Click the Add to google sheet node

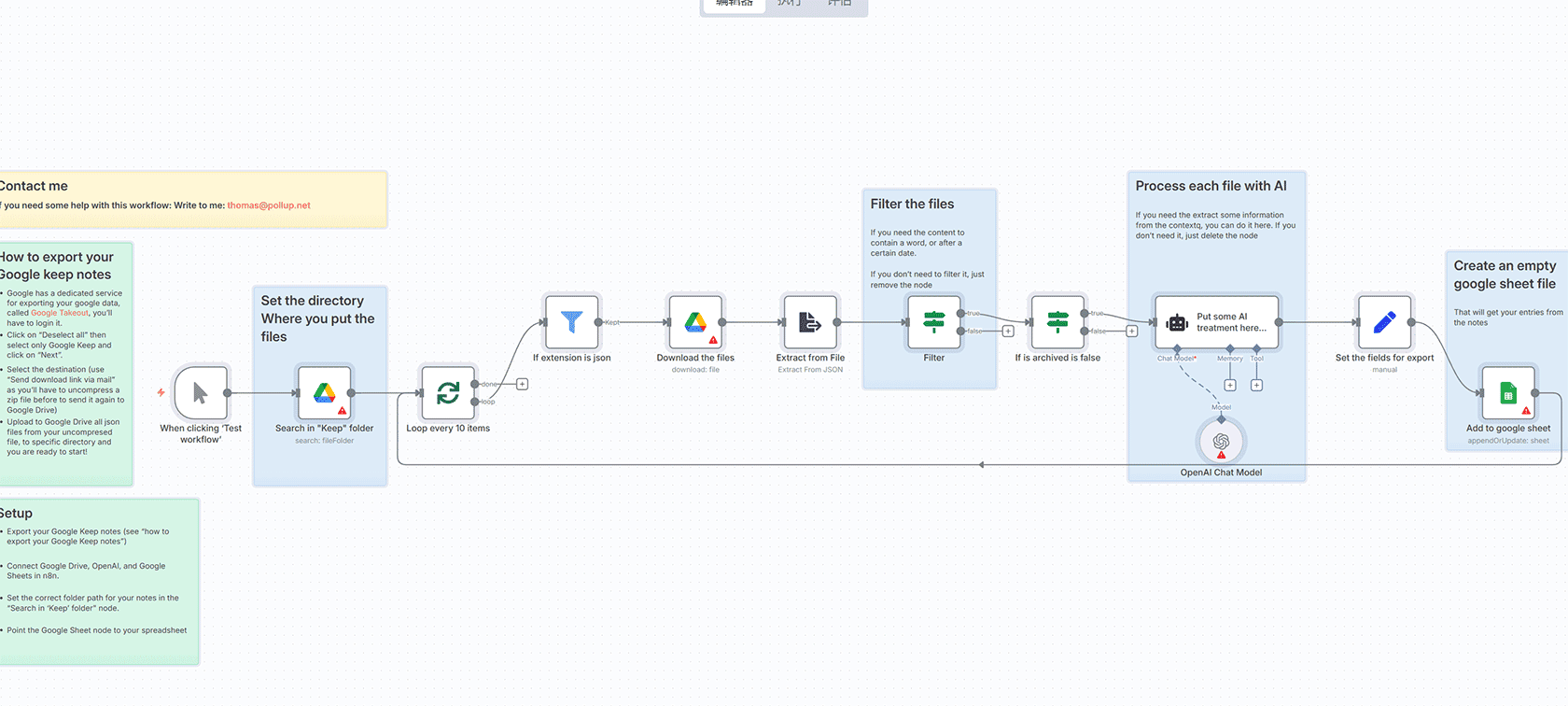[x=1507, y=393]
